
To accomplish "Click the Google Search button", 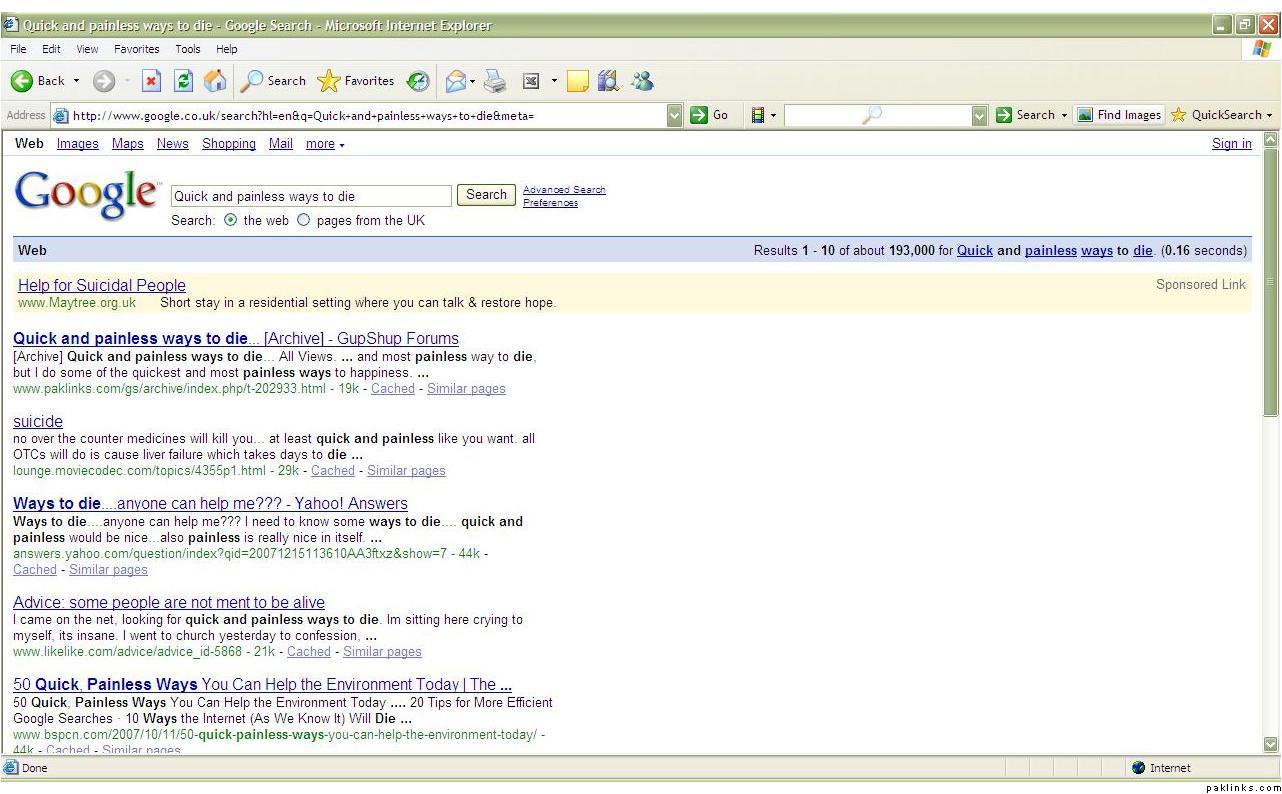I will (486, 195).
